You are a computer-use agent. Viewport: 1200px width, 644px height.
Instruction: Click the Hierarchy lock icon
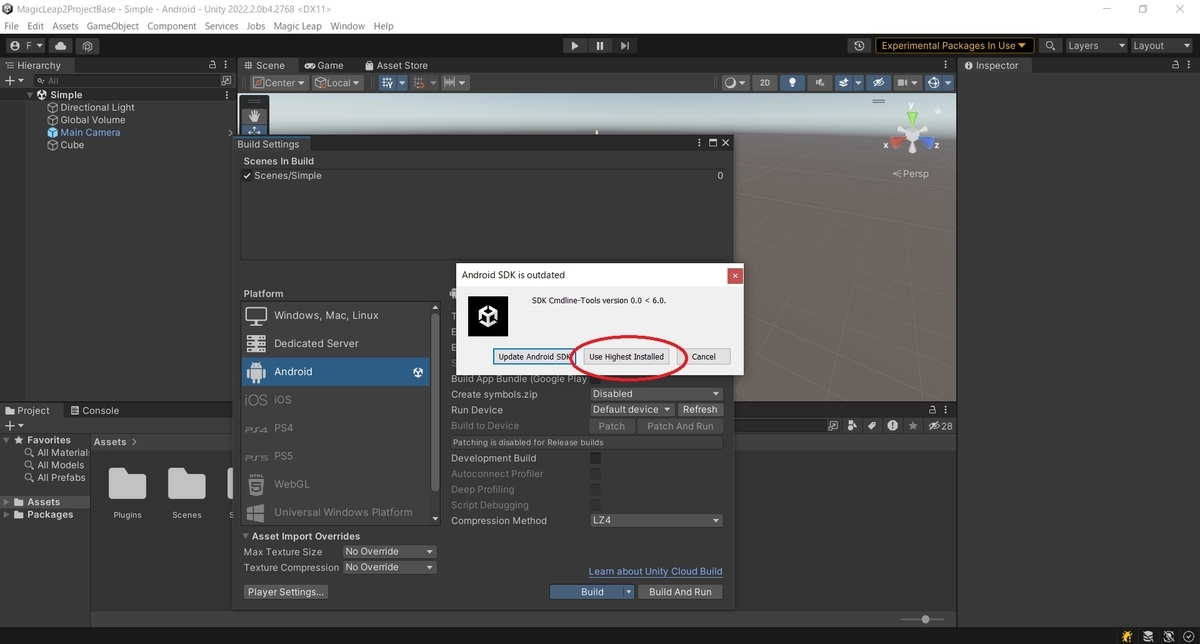(x=212, y=65)
